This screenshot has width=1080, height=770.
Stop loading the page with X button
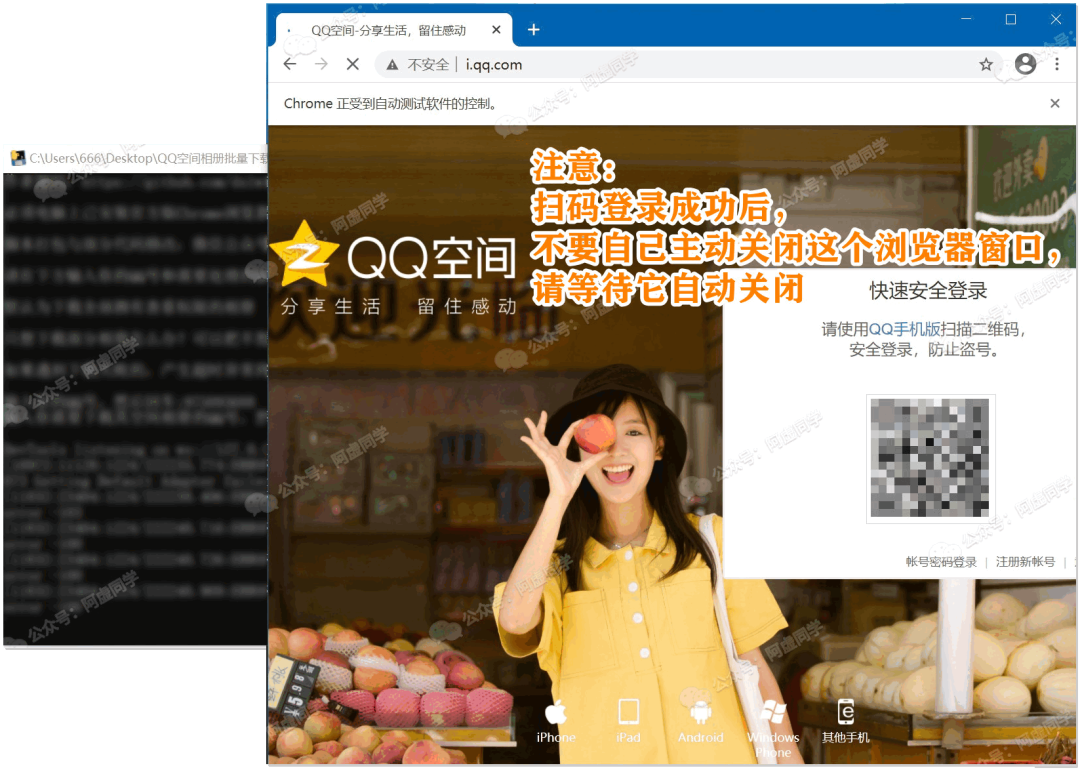[x=353, y=65]
